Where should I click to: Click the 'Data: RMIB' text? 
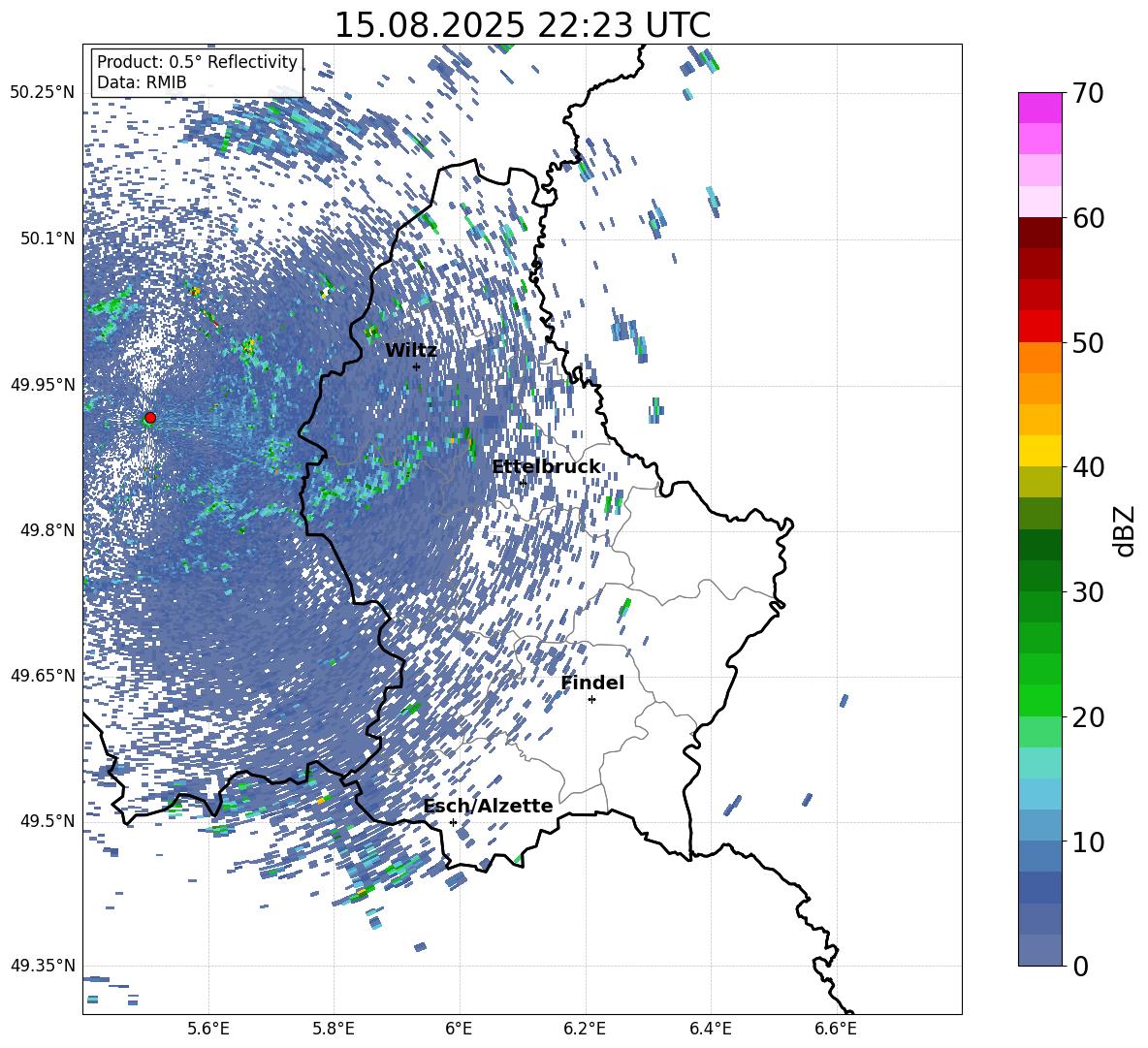142,82
